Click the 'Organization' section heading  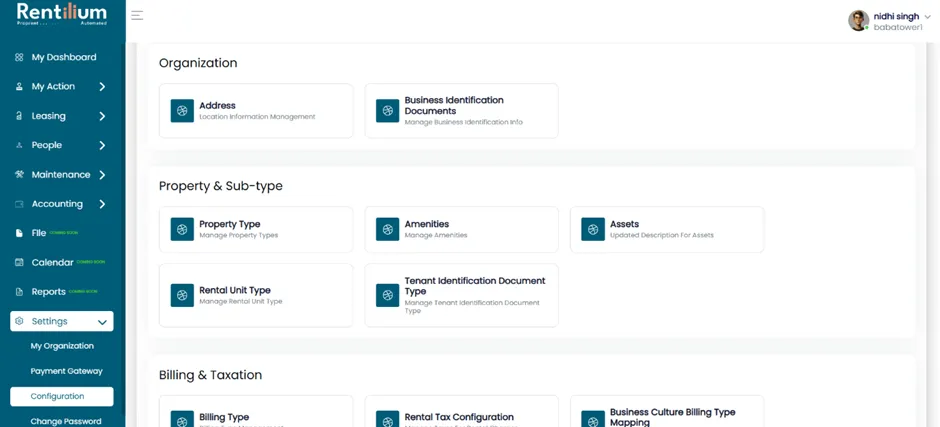198,63
